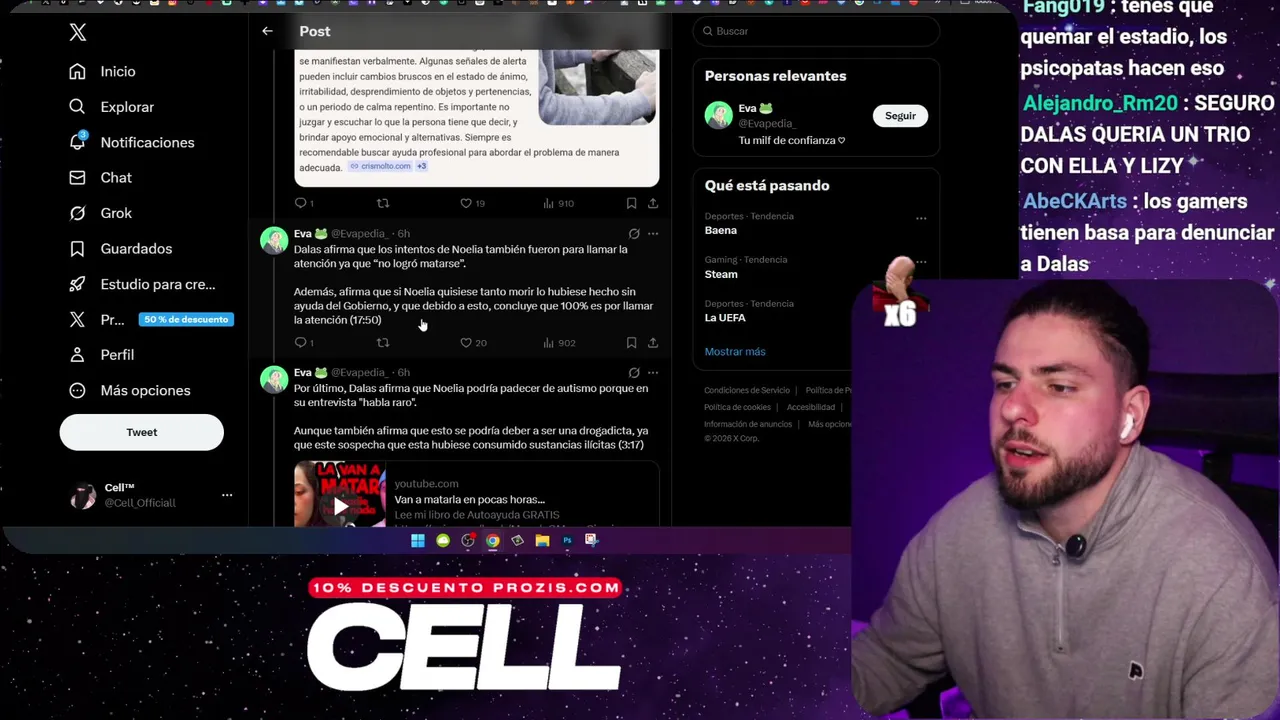
Task: Like the tweet with 19 likes
Action: tap(472, 203)
